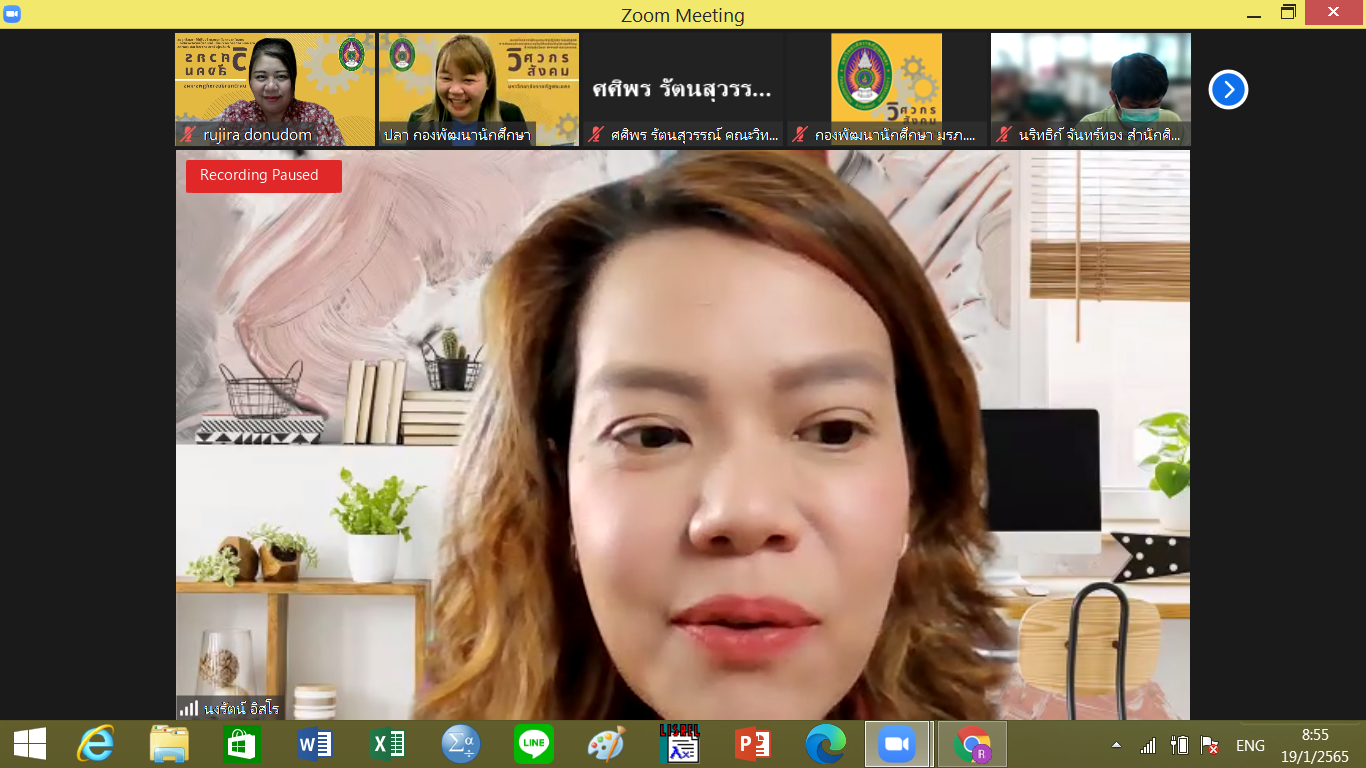Image resolution: width=1366 pixels, height=768 pixels.
Task: Open Math Input Panel sigma icon
Action: pyautogui.click(x=461, y=744)
